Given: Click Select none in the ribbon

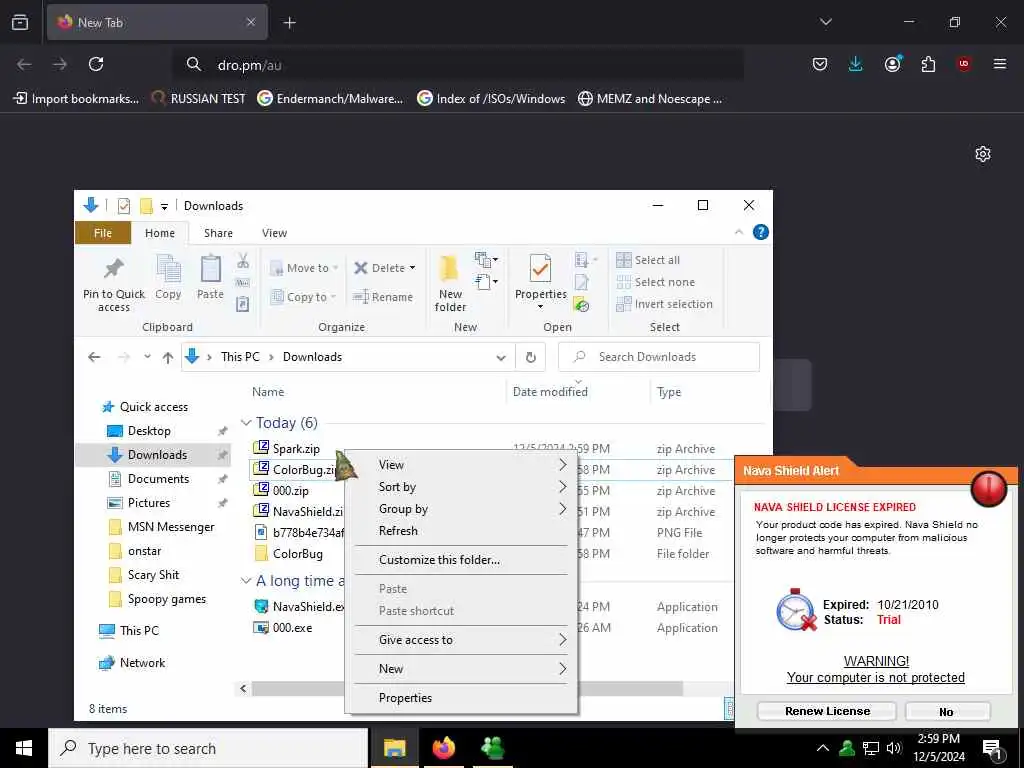Looking at the screenshot, I should pos(656,282).
